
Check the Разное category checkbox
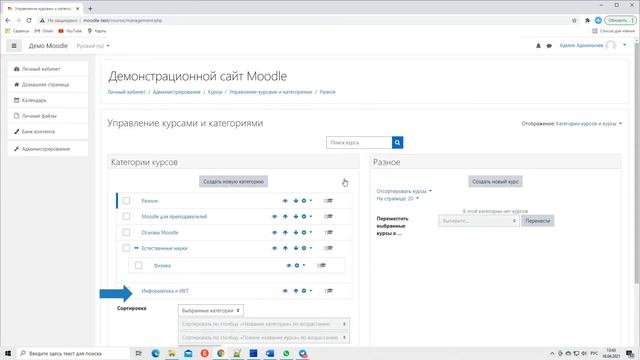click(126, 201)
